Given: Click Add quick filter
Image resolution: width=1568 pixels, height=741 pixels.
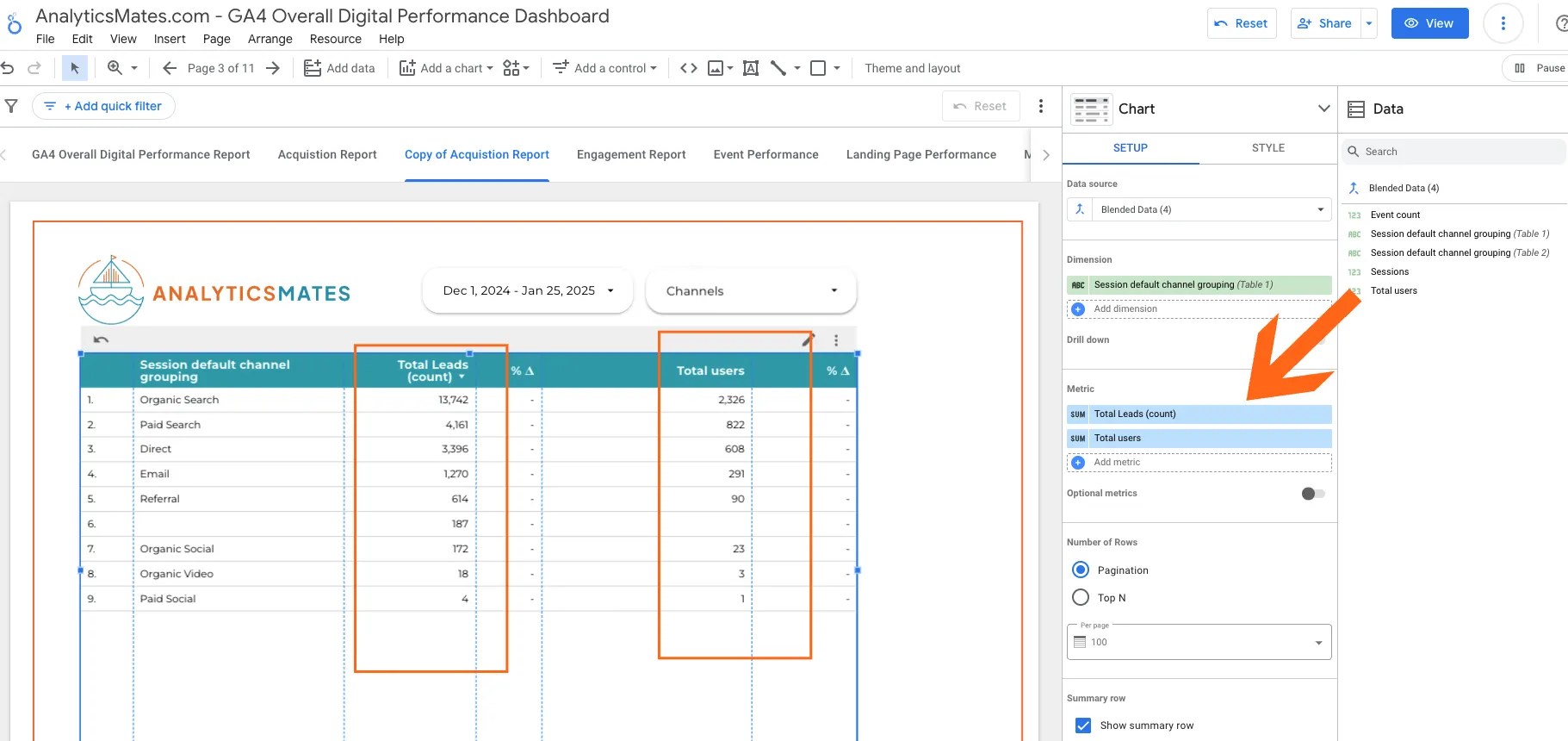Looking at the screenshot, I should tap(103, 106).
